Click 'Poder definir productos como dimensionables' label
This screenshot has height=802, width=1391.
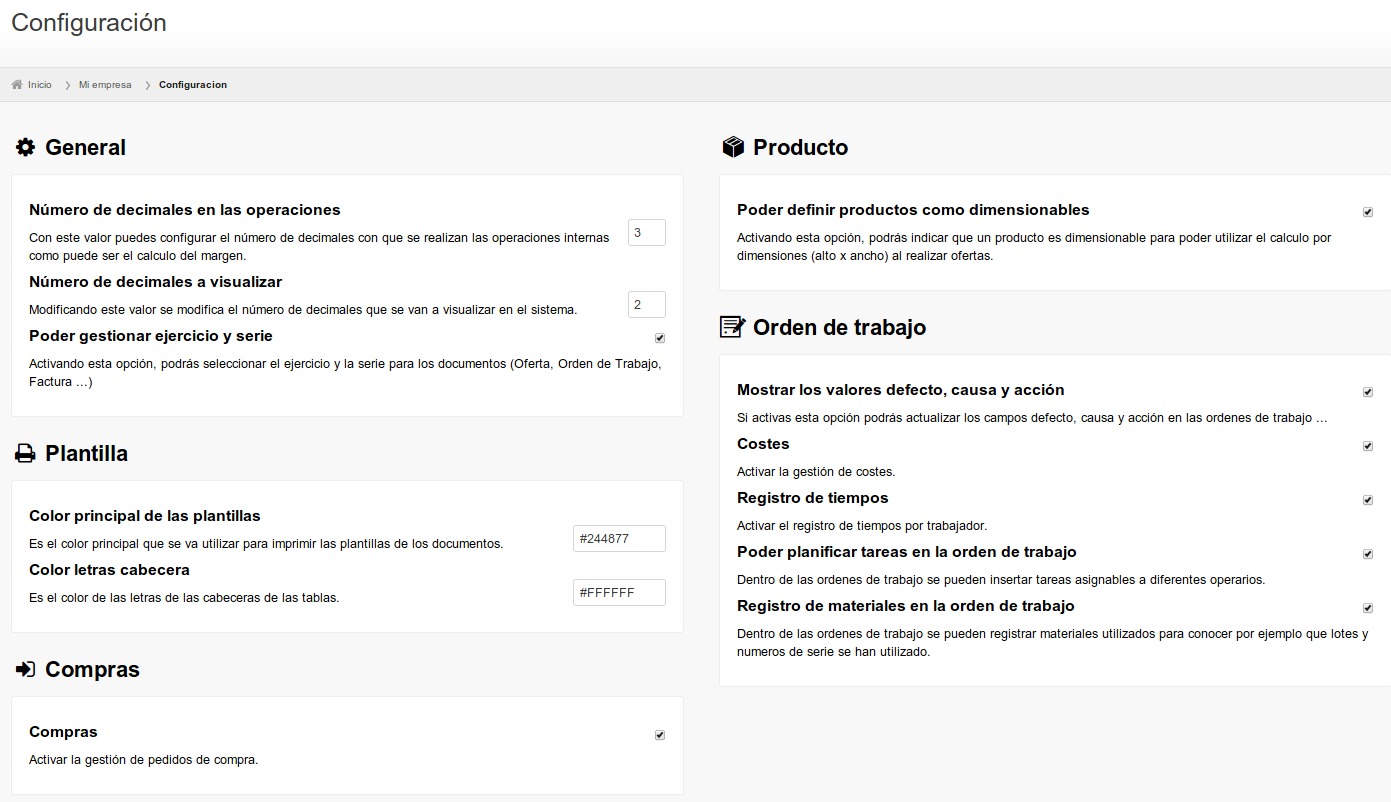coord(913,210)
